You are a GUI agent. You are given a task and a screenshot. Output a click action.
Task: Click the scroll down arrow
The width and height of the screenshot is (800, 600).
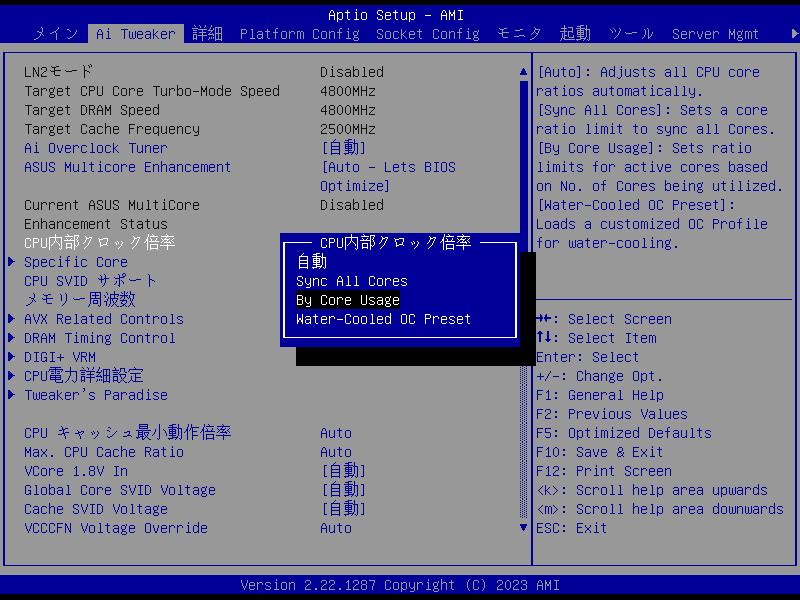click(523, 528)
